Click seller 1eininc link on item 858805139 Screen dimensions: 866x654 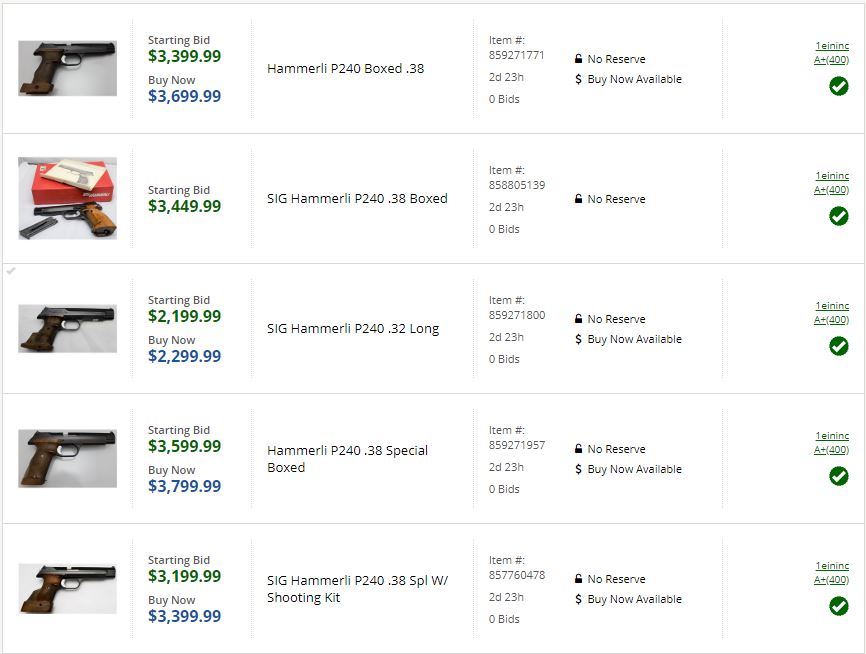(832, 176)
